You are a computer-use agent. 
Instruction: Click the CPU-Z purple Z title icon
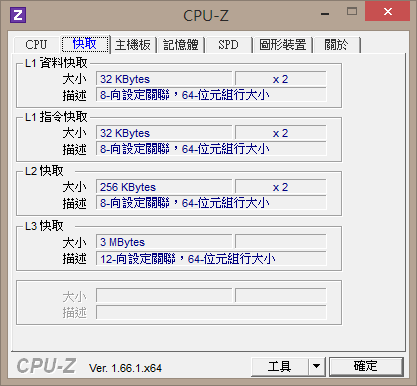18,15
